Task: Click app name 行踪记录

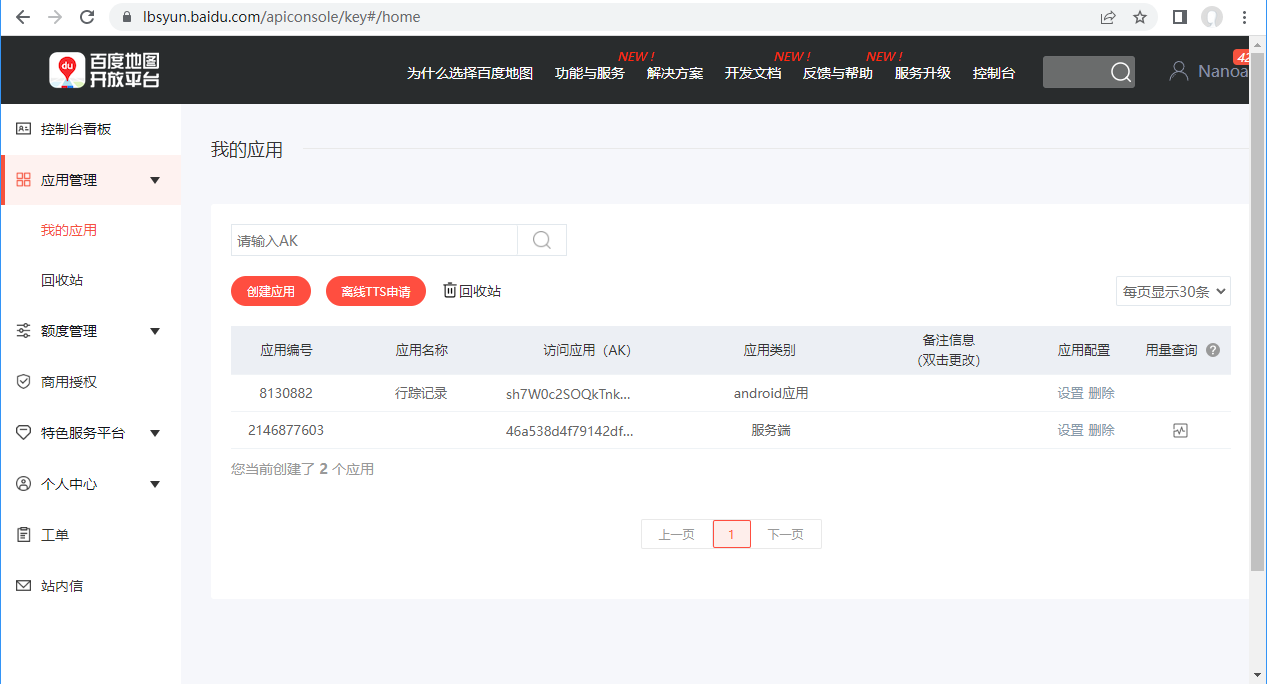Action: (x=421, y=393)
